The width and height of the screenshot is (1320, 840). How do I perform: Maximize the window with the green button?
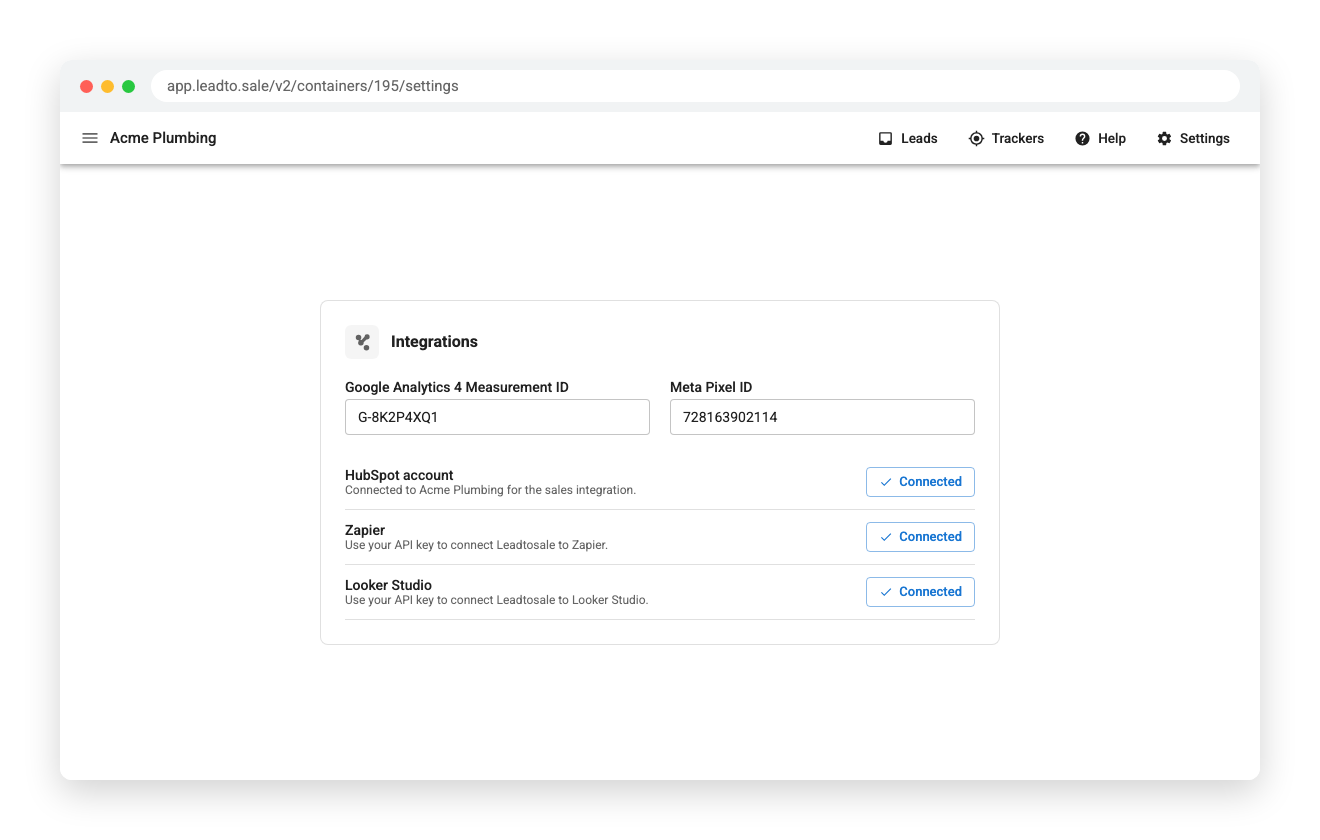129,86
